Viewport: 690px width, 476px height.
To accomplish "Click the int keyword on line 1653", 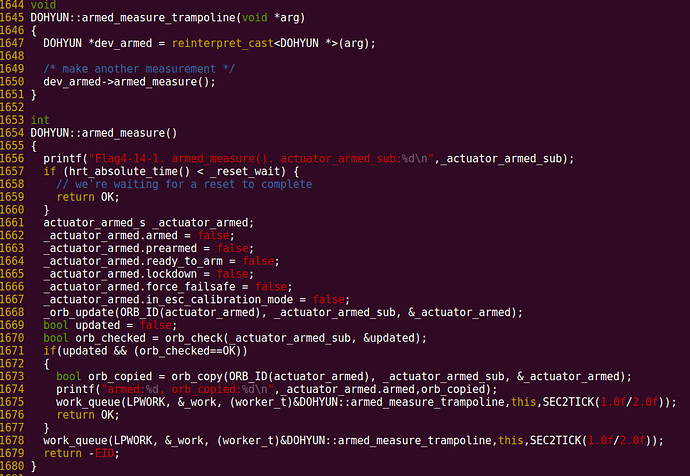I will pos(40,120).
